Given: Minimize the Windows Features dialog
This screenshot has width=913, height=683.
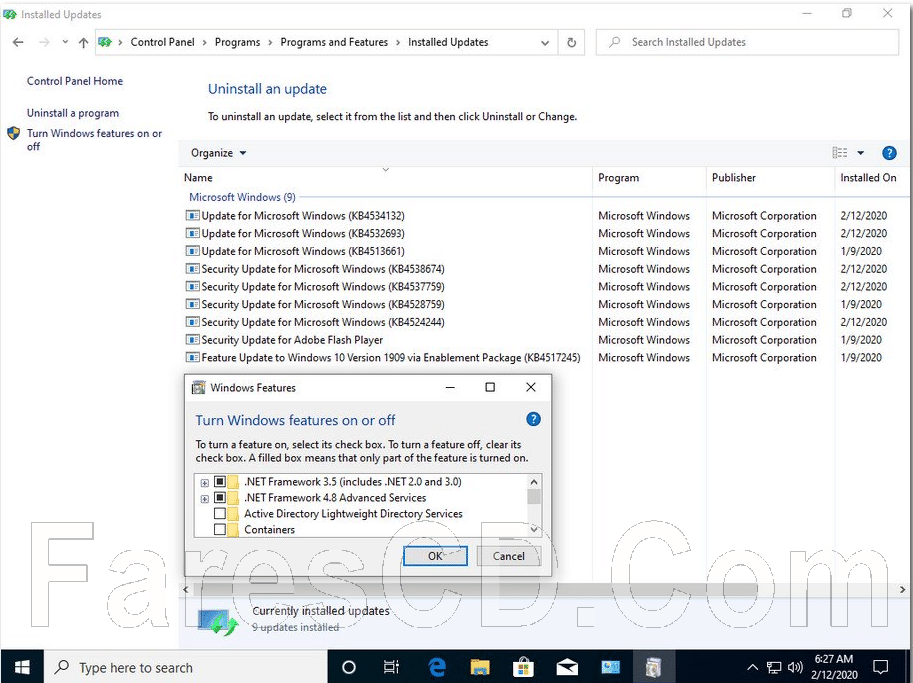Looking at the screenshot, I should pyautogui.click(x=450, y=387).
